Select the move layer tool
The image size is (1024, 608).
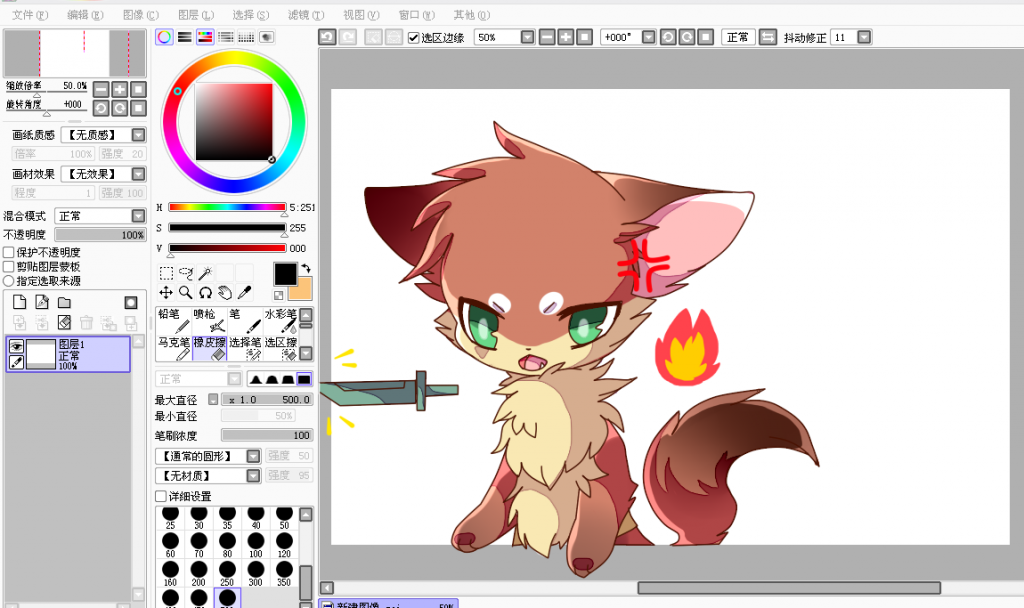coord(167,293)
